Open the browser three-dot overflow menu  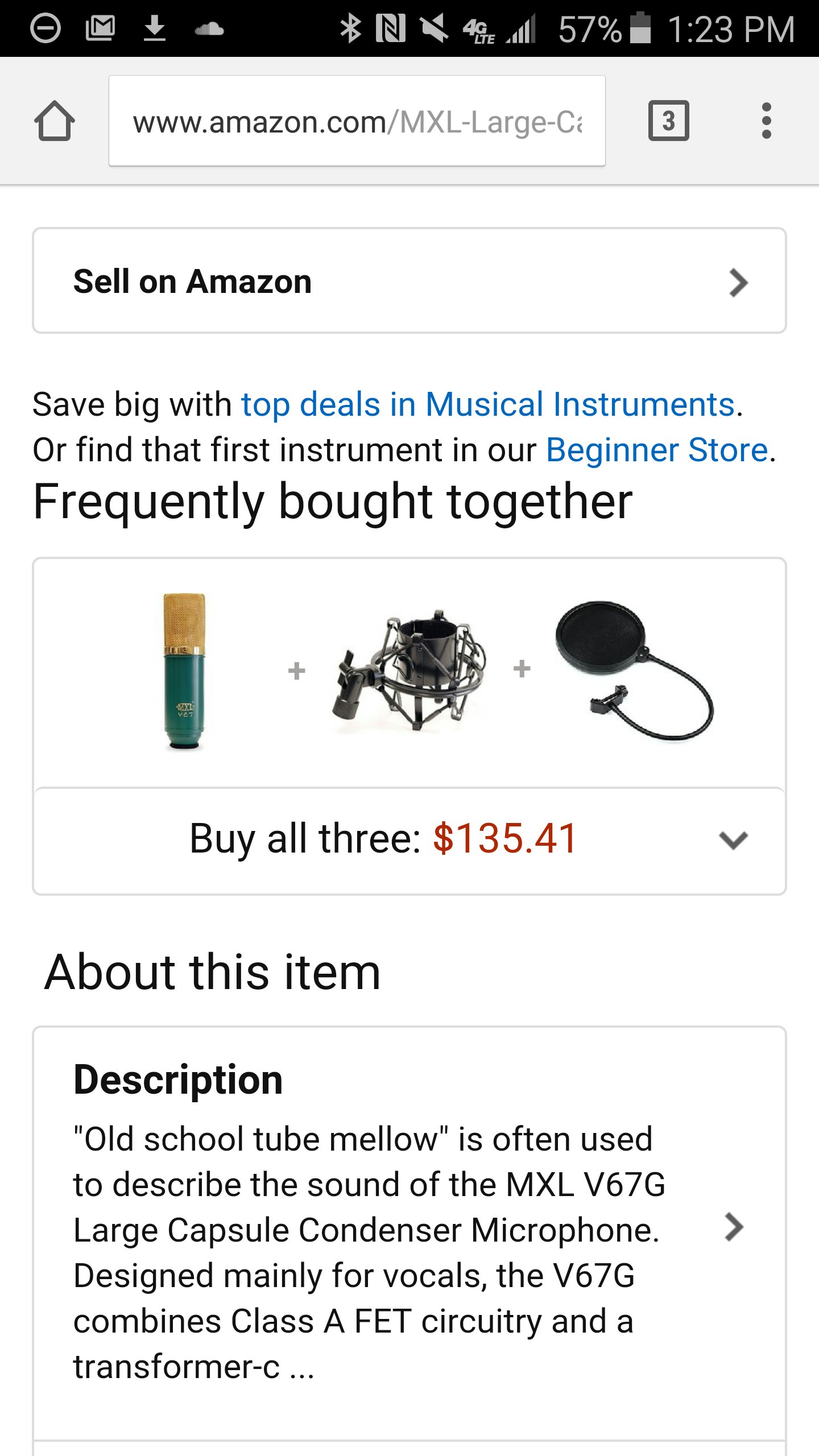click(766, 121)
